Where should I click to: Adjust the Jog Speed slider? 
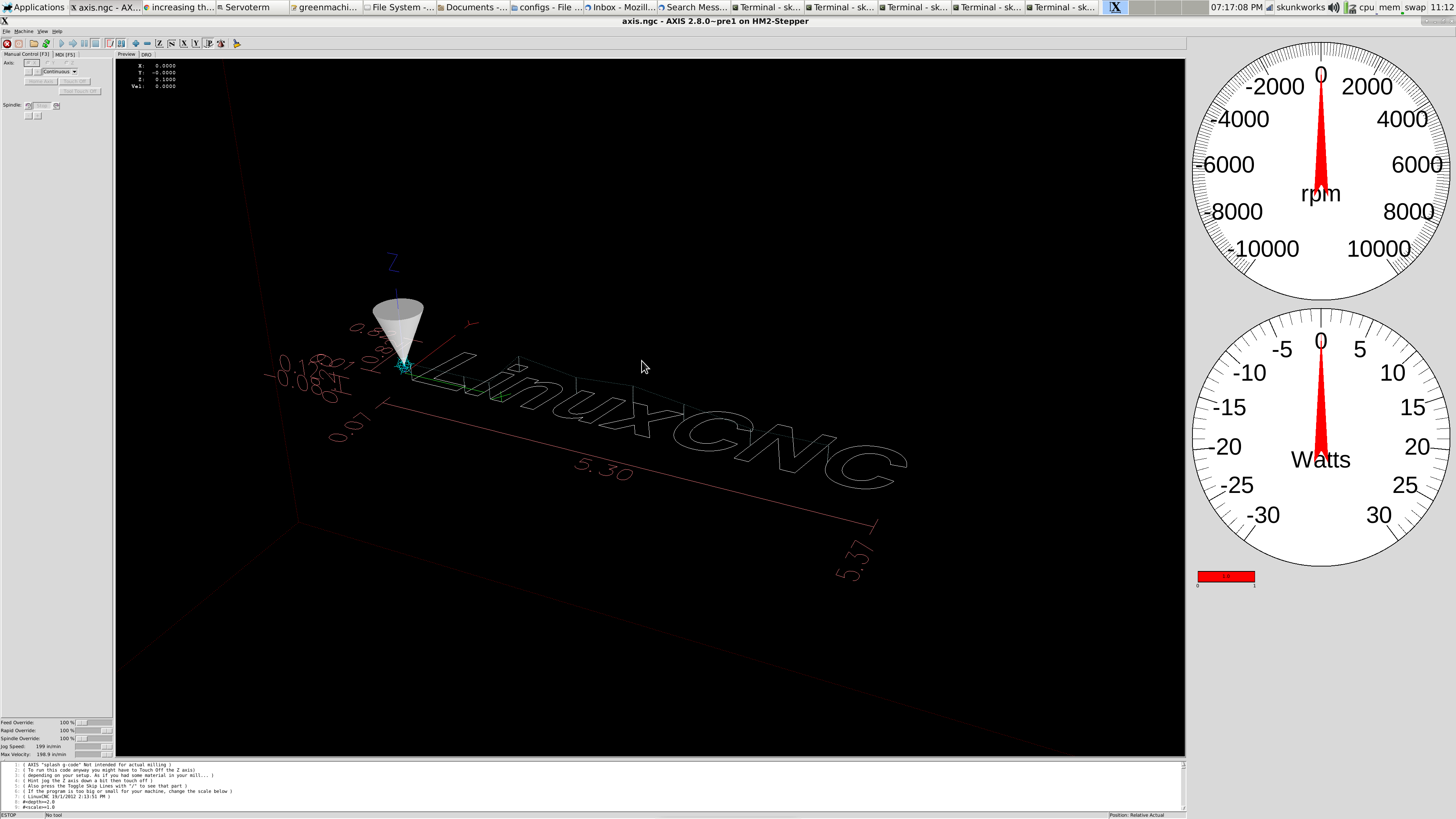click(x=94, y=747)
